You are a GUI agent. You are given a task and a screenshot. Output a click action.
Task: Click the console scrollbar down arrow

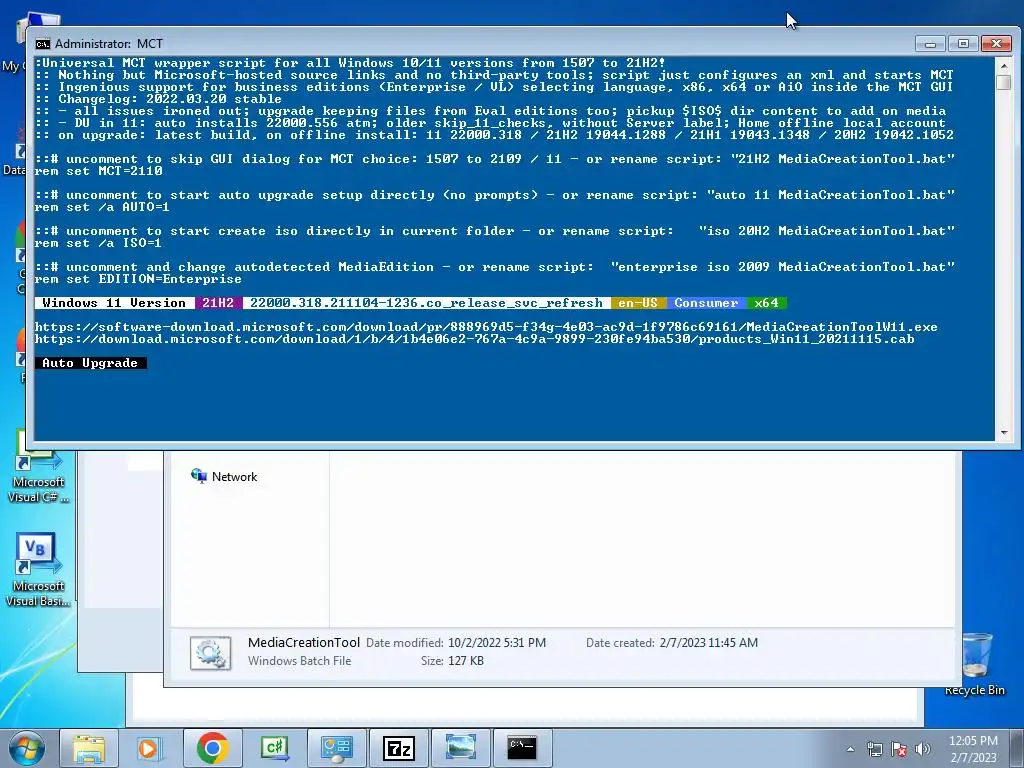[1004, 433]
